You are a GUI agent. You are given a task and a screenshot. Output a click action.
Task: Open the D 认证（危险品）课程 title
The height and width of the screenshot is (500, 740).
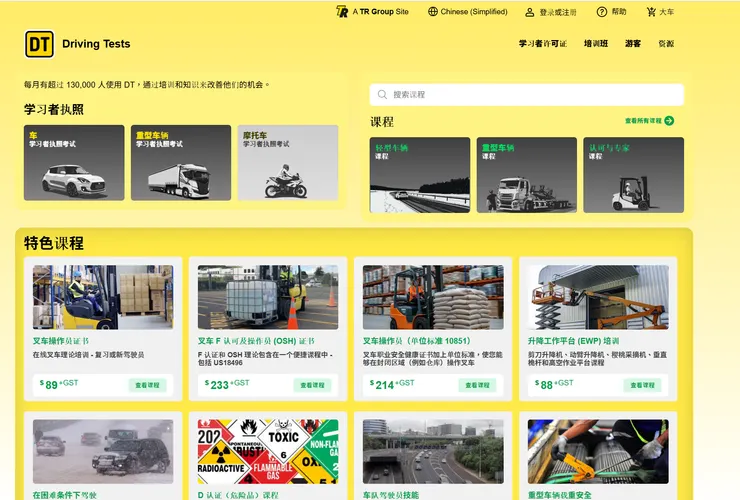238,495
